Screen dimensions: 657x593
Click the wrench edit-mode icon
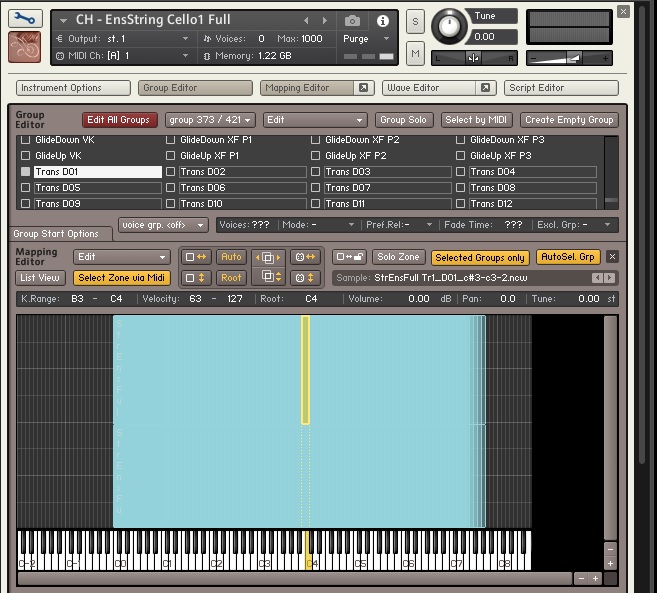tap(25, 19)
